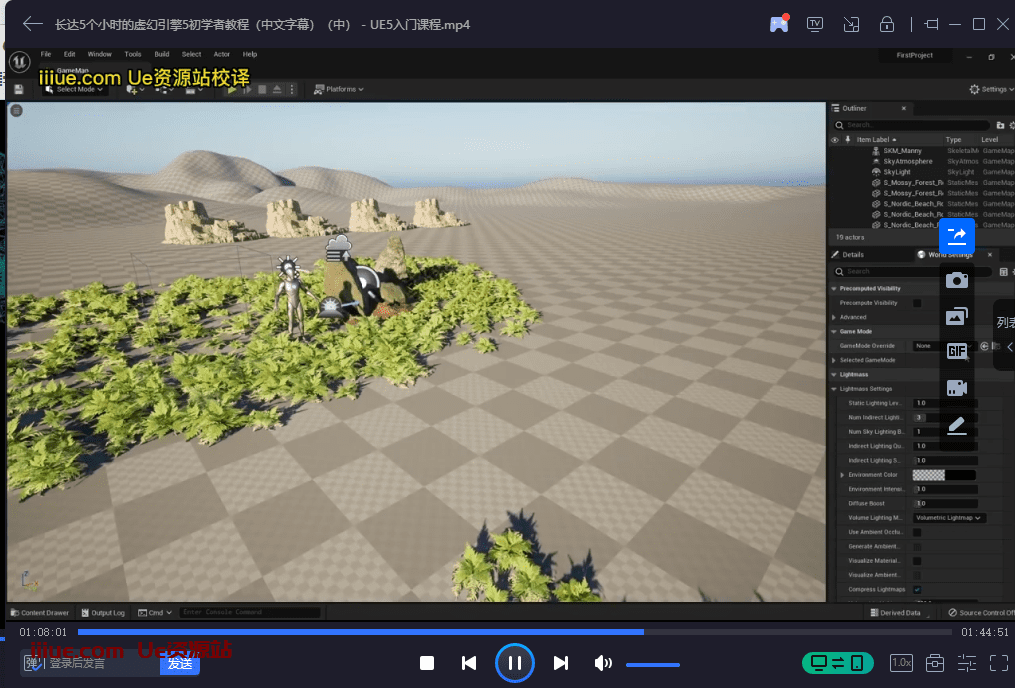Viewport: 1015px width, 688px height.
Task: Go back using the title bar arrow
Action: (33, 24)
